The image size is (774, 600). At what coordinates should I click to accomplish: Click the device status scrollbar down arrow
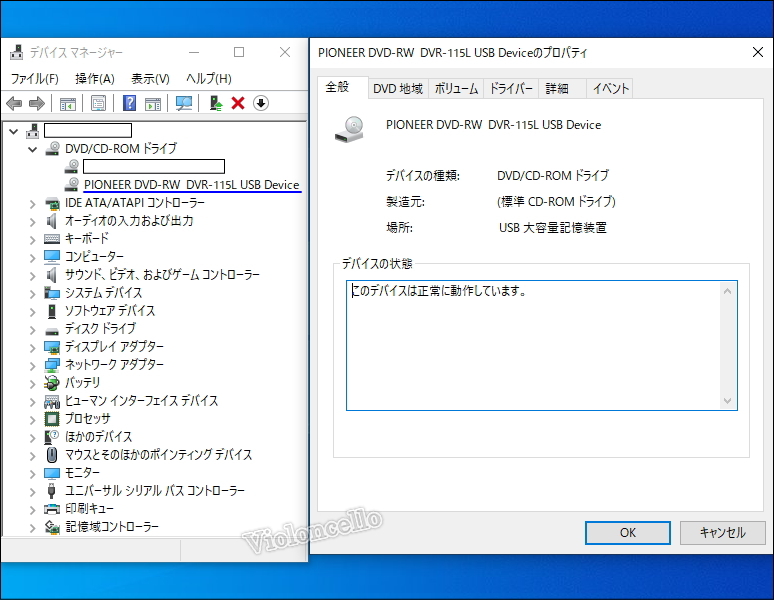[x=727, y=401]
